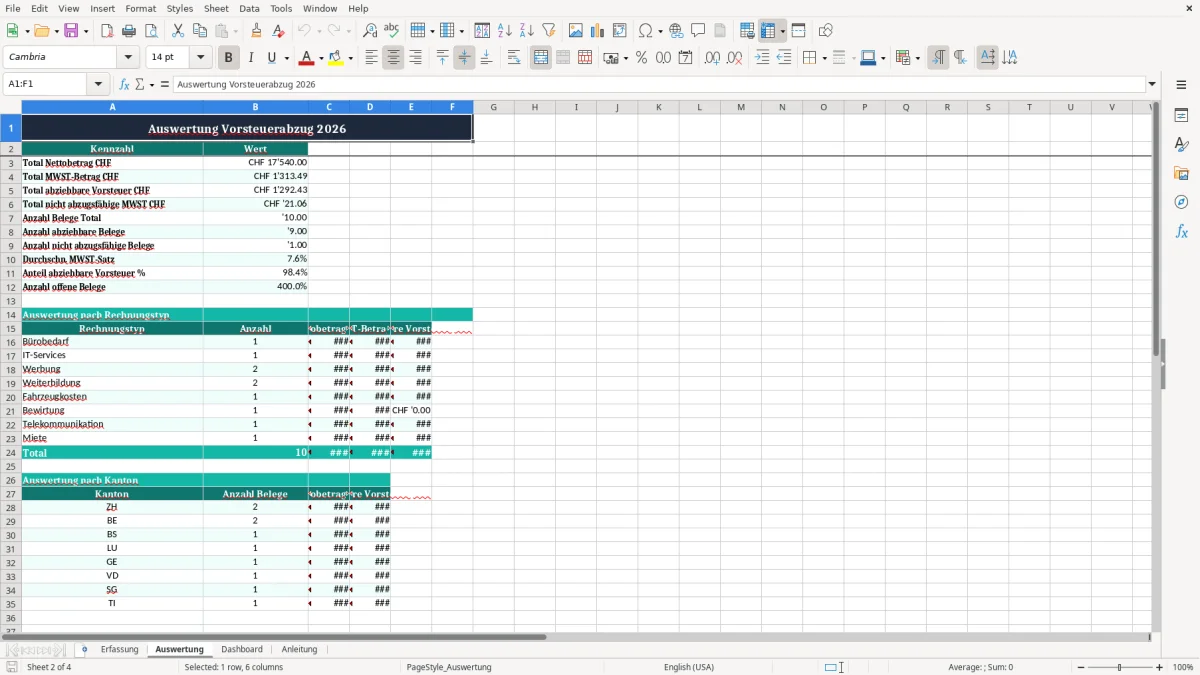Insert a comment

pyautogui.click(x=698, y=31)
